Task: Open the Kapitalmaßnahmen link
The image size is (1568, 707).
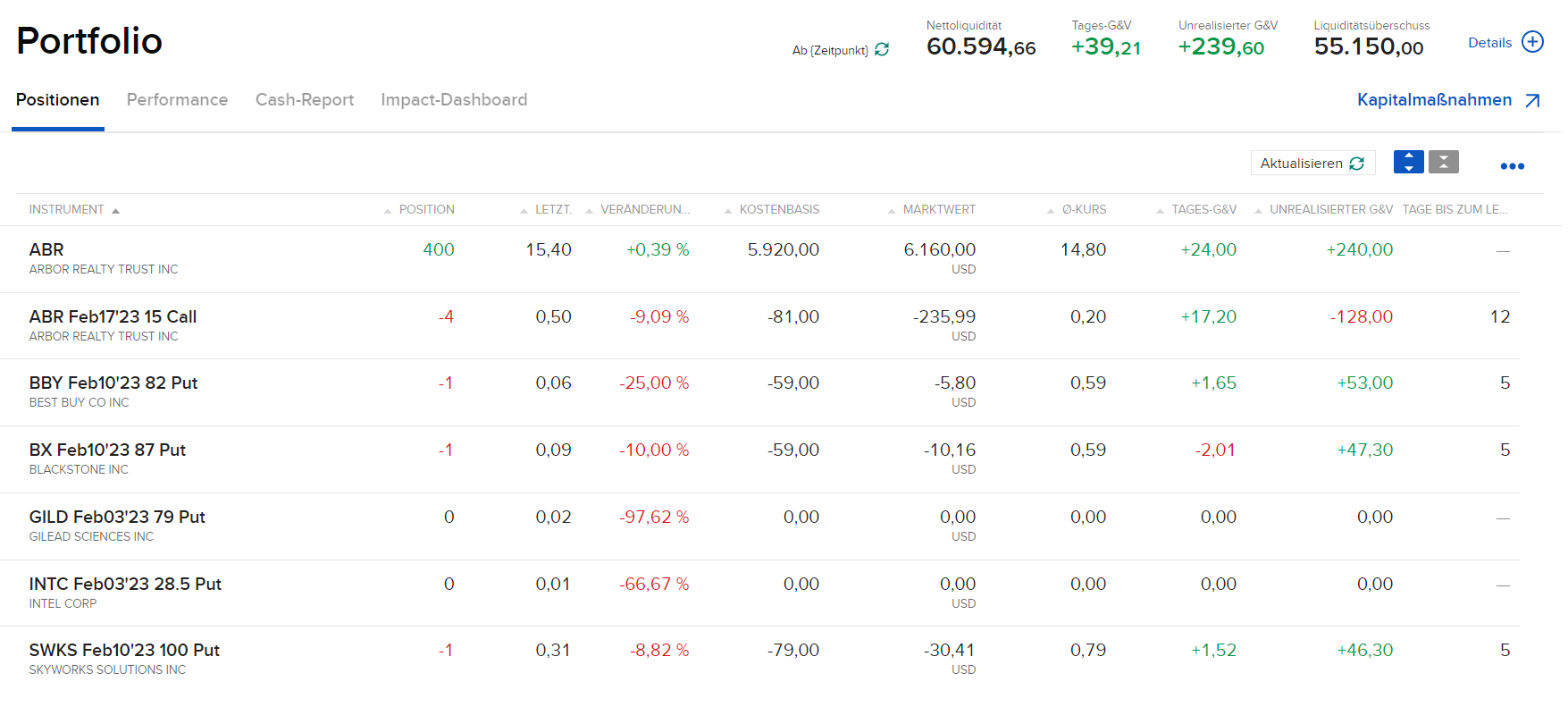Action: click(x=1434, y=100)
